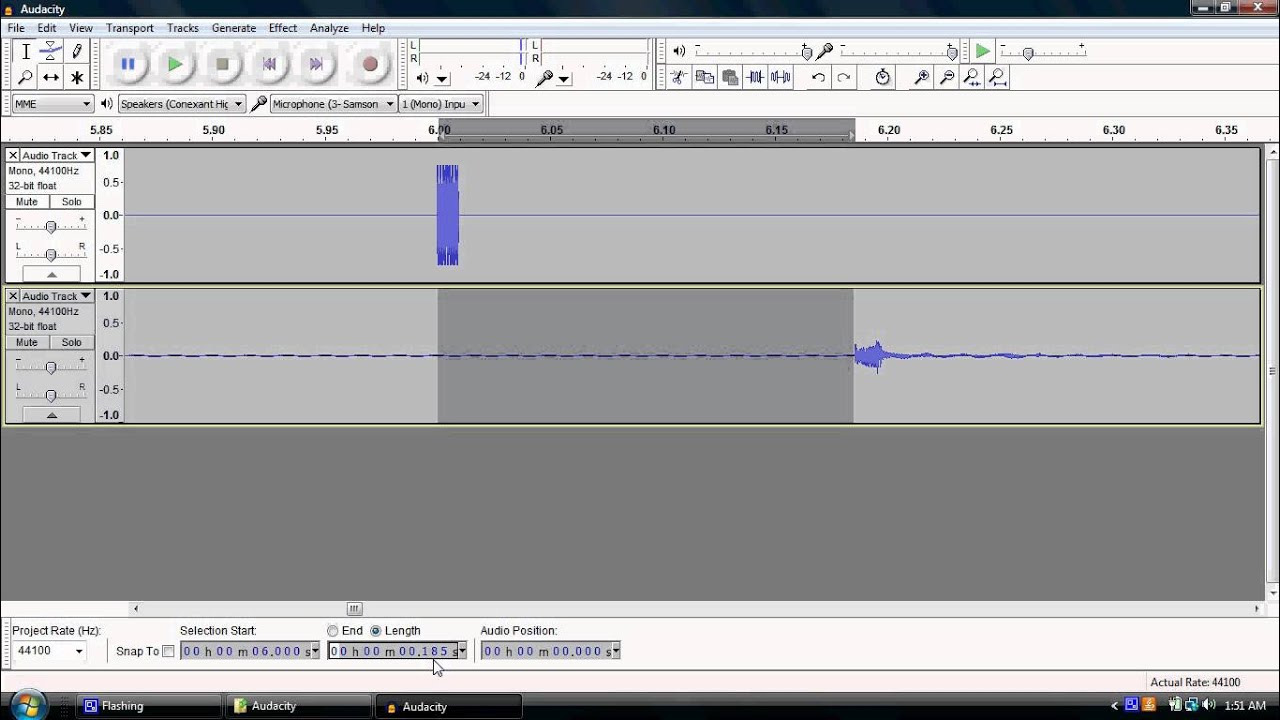This screenshot has height=720, width=1280.
Task: Open the second Audio Track name menu
Action: 57,296
